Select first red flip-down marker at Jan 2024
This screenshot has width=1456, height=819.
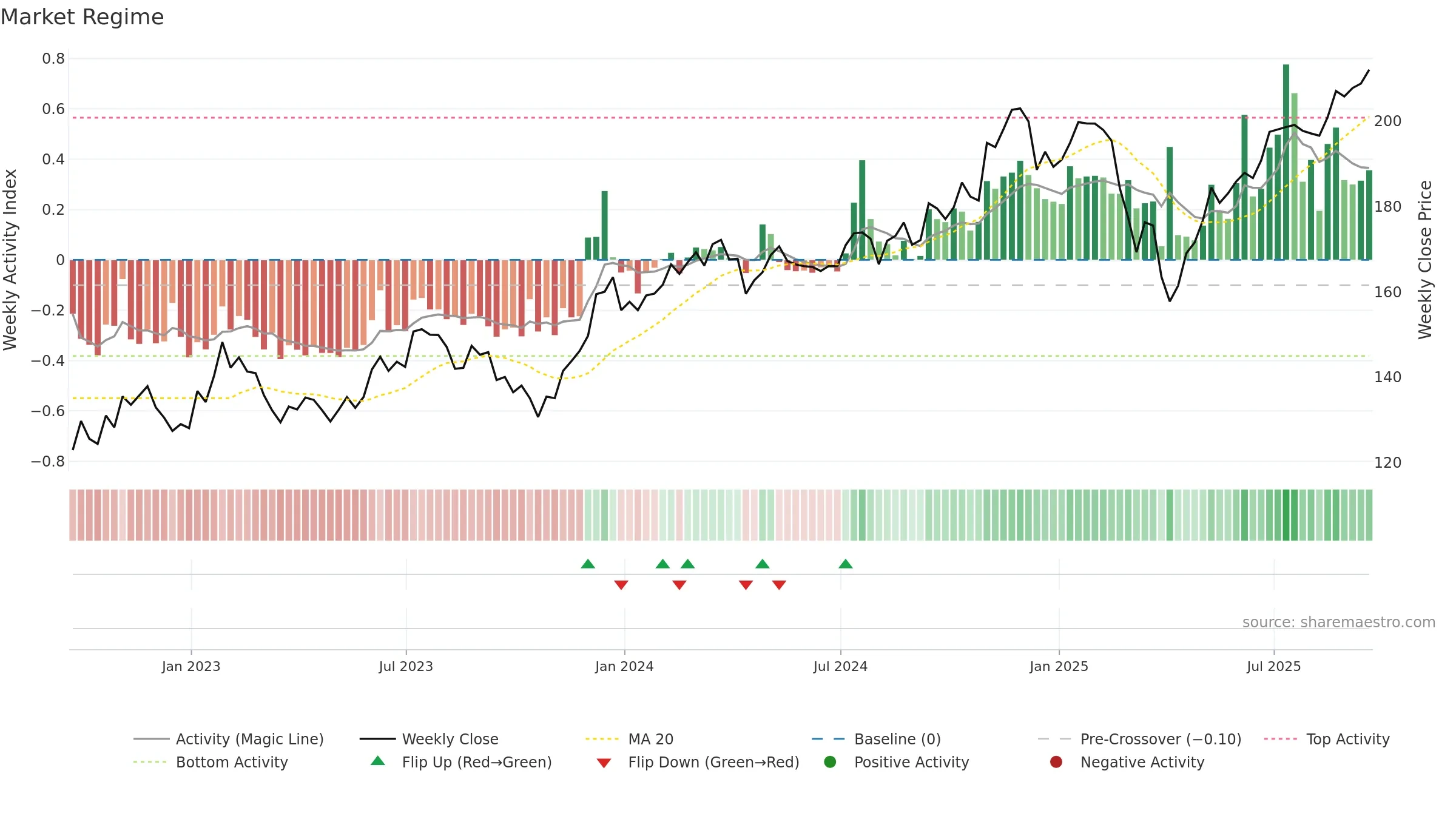(621, 585)
